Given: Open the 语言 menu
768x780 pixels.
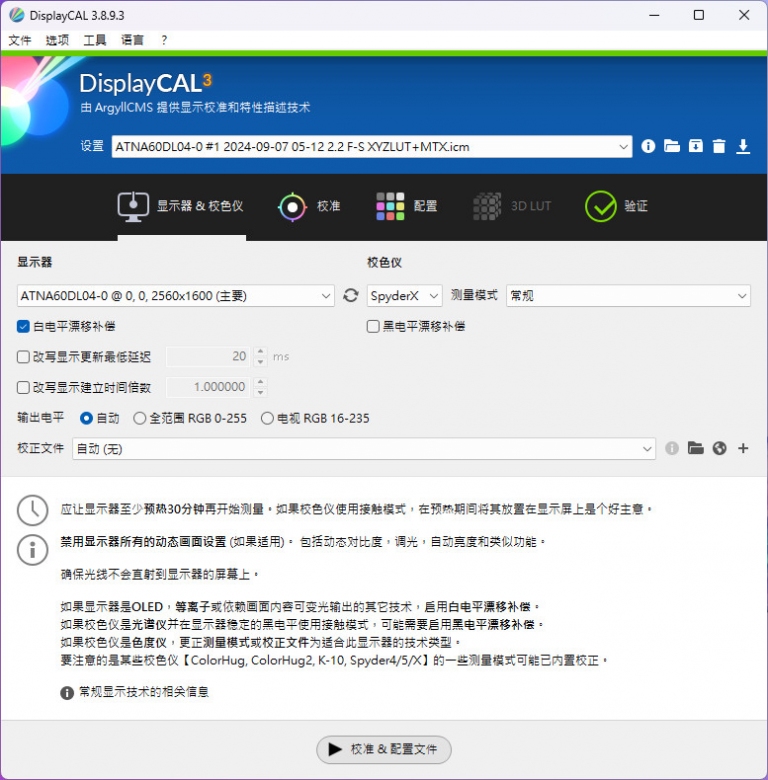Looking at the screenshot, I should 132,40.
